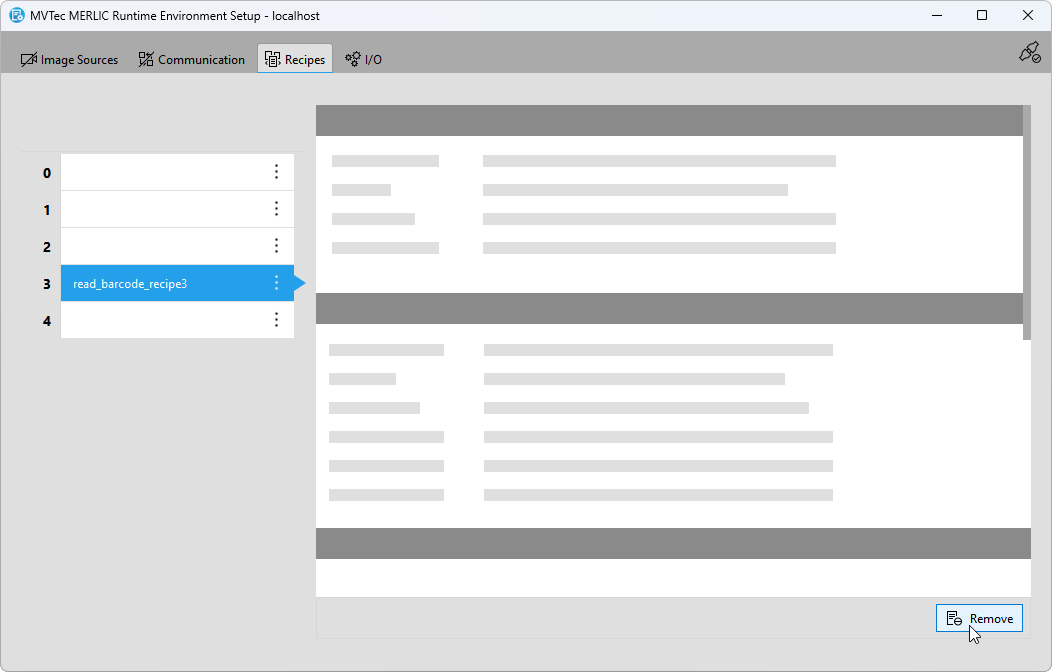
Task: Open three-dot menu for recipe slot 2
Action: pos(277,246)
